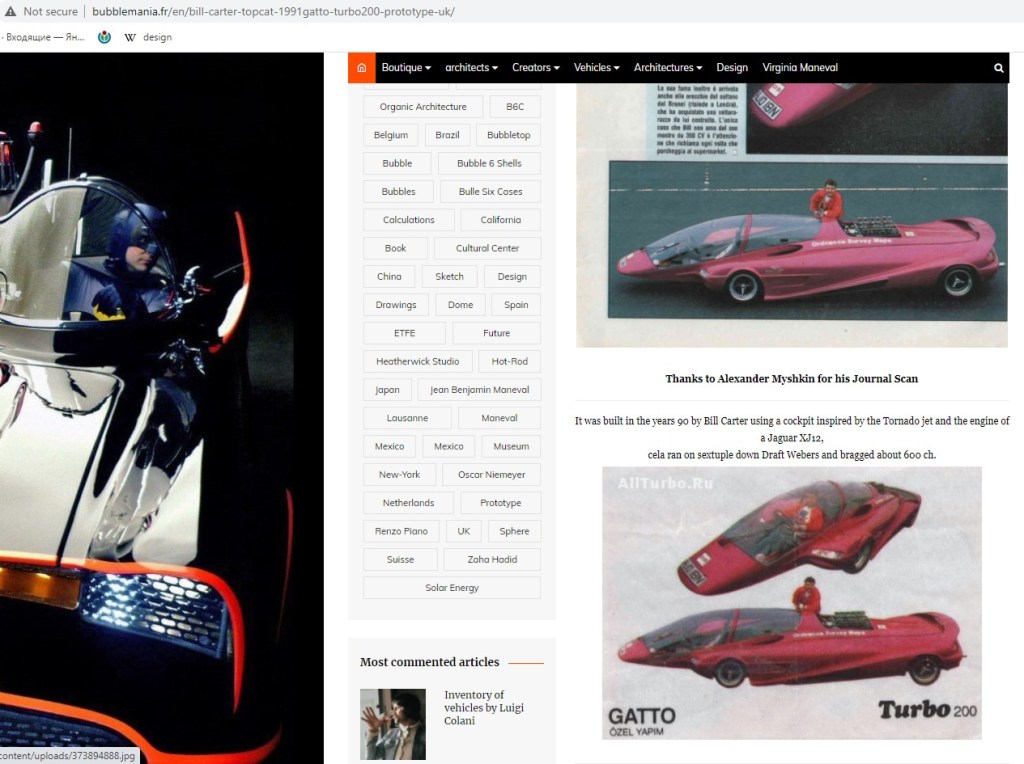Expand the Boutique dropdown menu

[405, 68]
